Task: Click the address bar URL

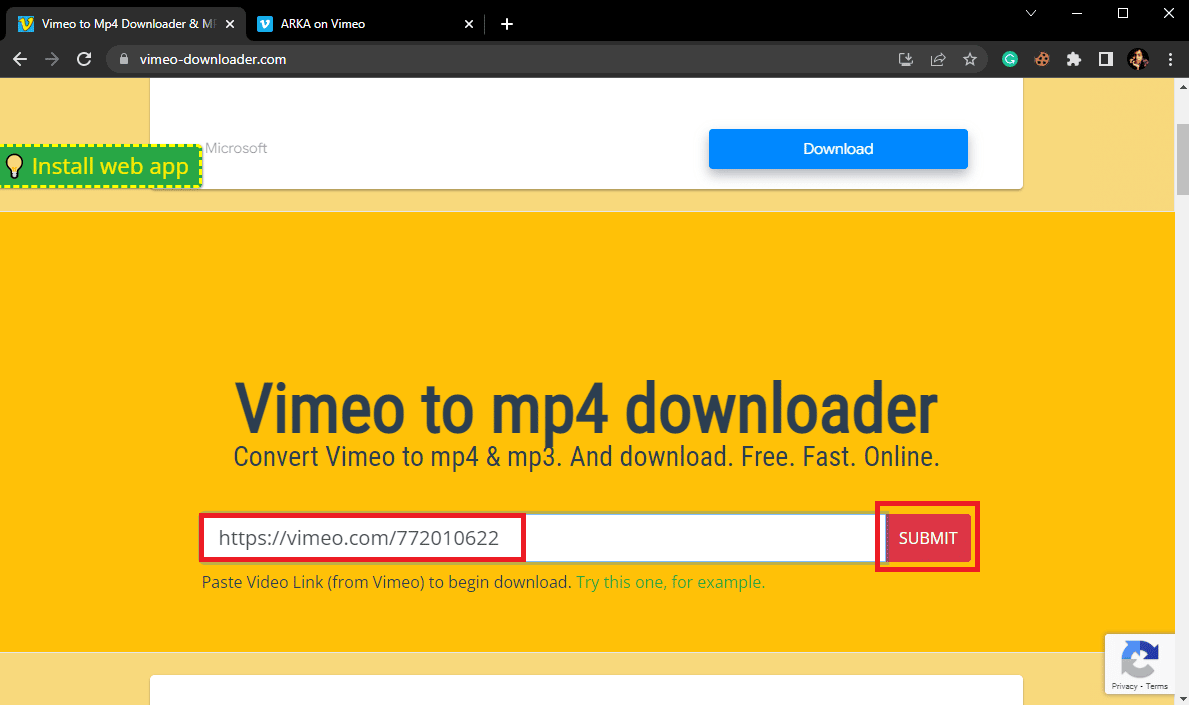Action: coord(212,59)
